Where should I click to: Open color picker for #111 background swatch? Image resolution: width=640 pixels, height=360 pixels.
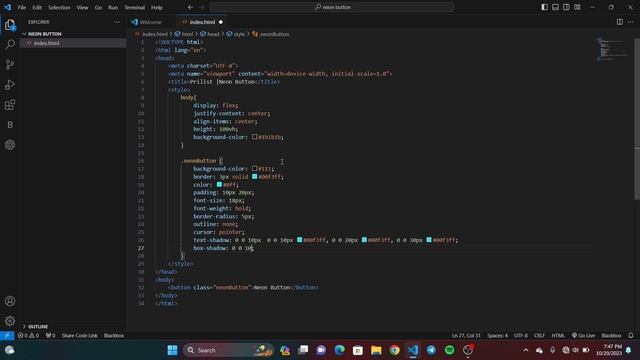point(254,168)
